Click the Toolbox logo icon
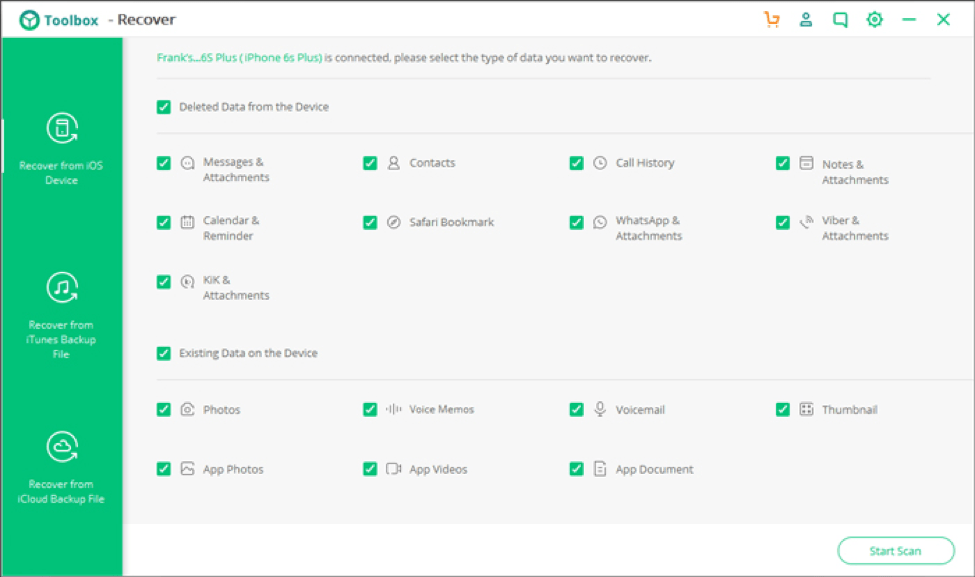Image resolution: width=975 pixels, height=577 pixels. coord(30,20)
